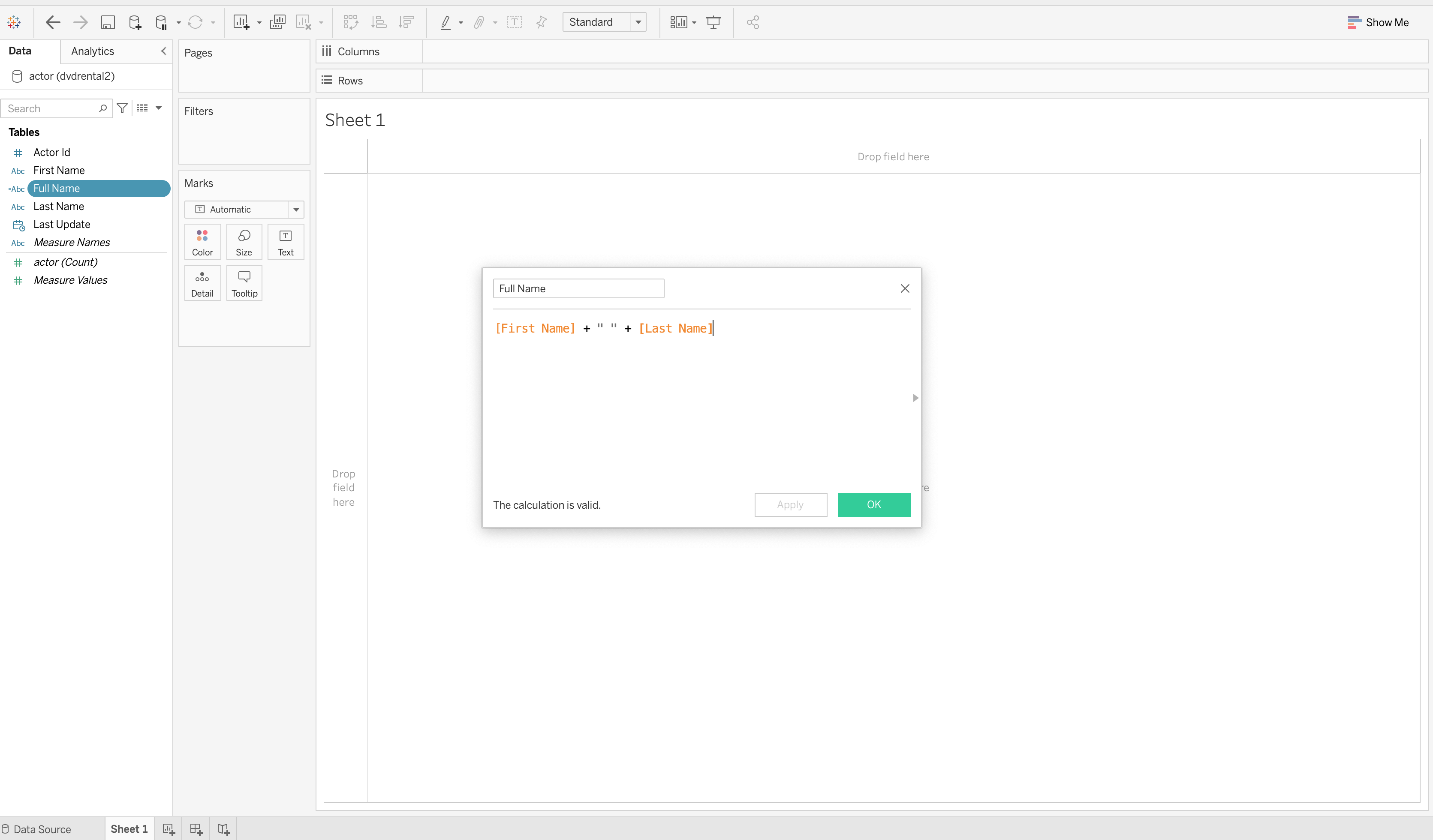
Task: Click the Save workbook icon
Action: click(108, 22)
